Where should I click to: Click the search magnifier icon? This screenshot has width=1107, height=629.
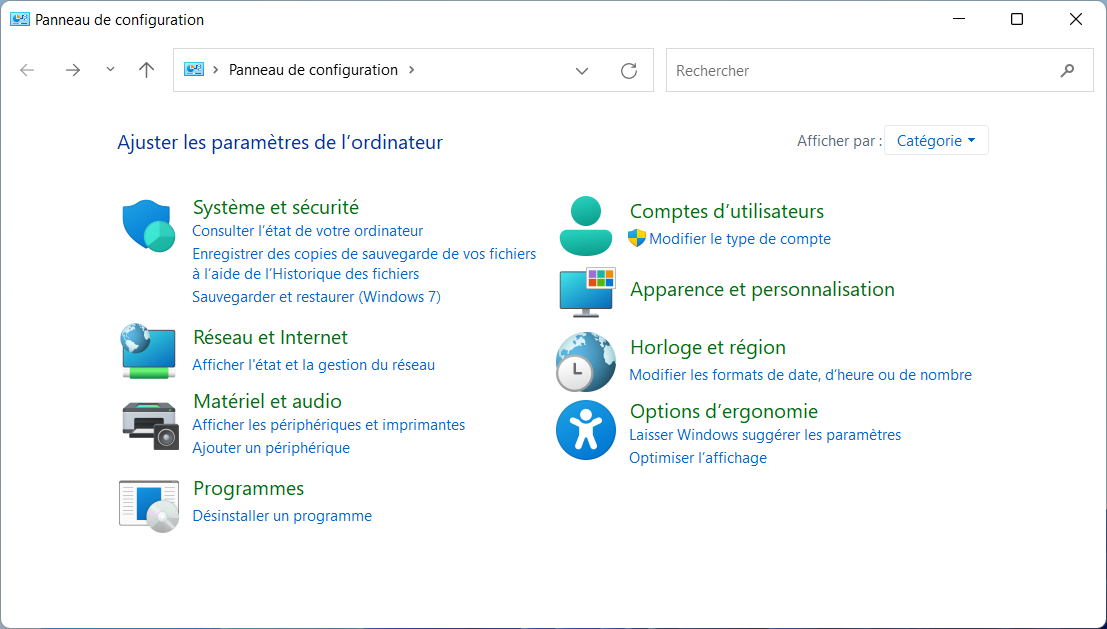1067,70
